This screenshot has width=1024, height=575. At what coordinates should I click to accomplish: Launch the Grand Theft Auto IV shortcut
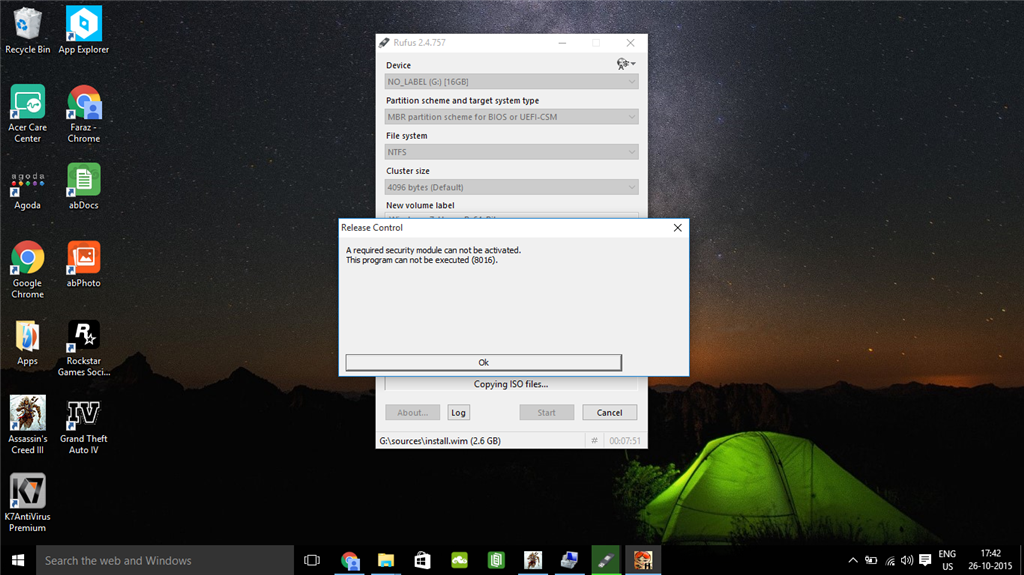(84, 425)
